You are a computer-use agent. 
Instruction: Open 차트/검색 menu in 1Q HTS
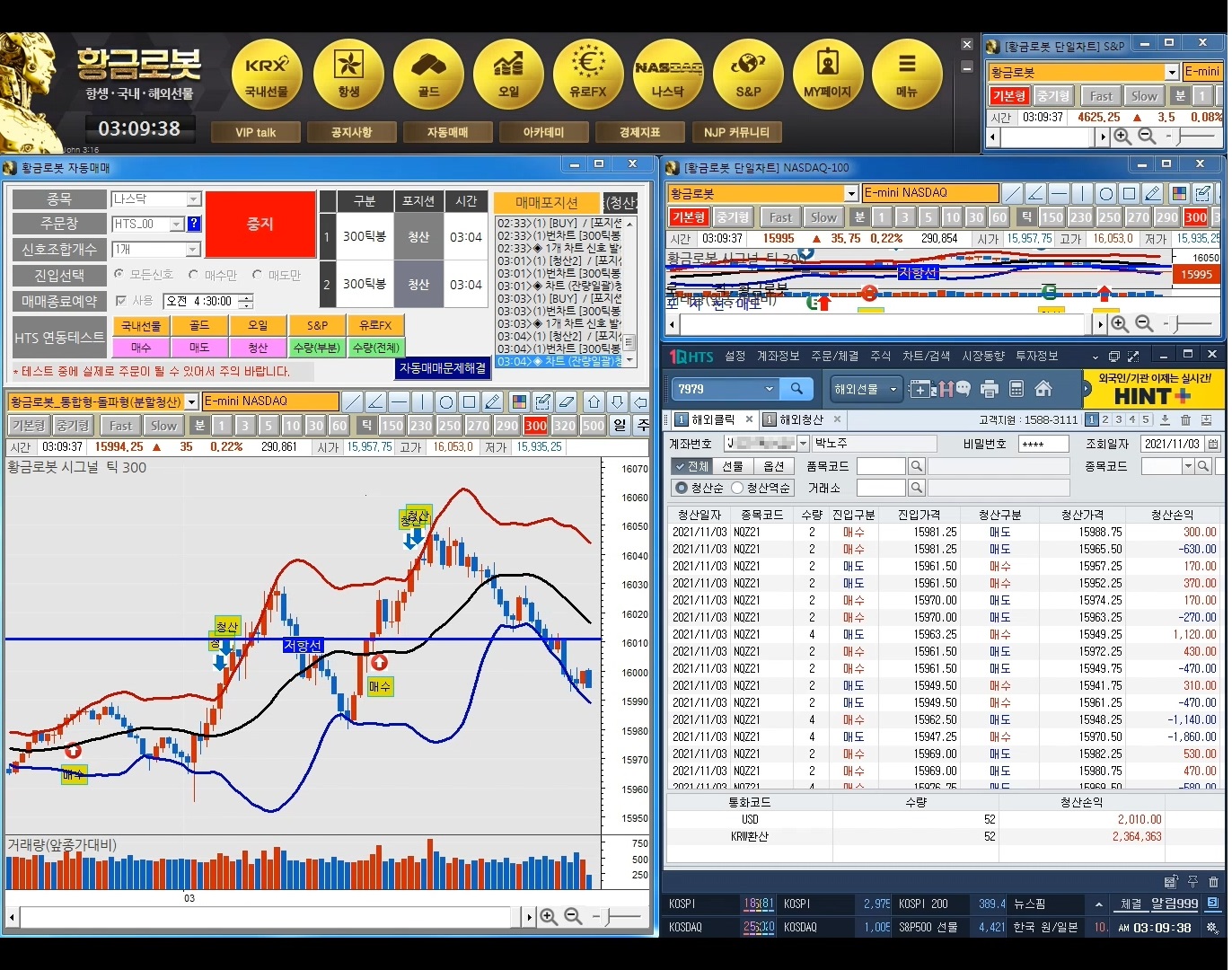tap(927, 356)
